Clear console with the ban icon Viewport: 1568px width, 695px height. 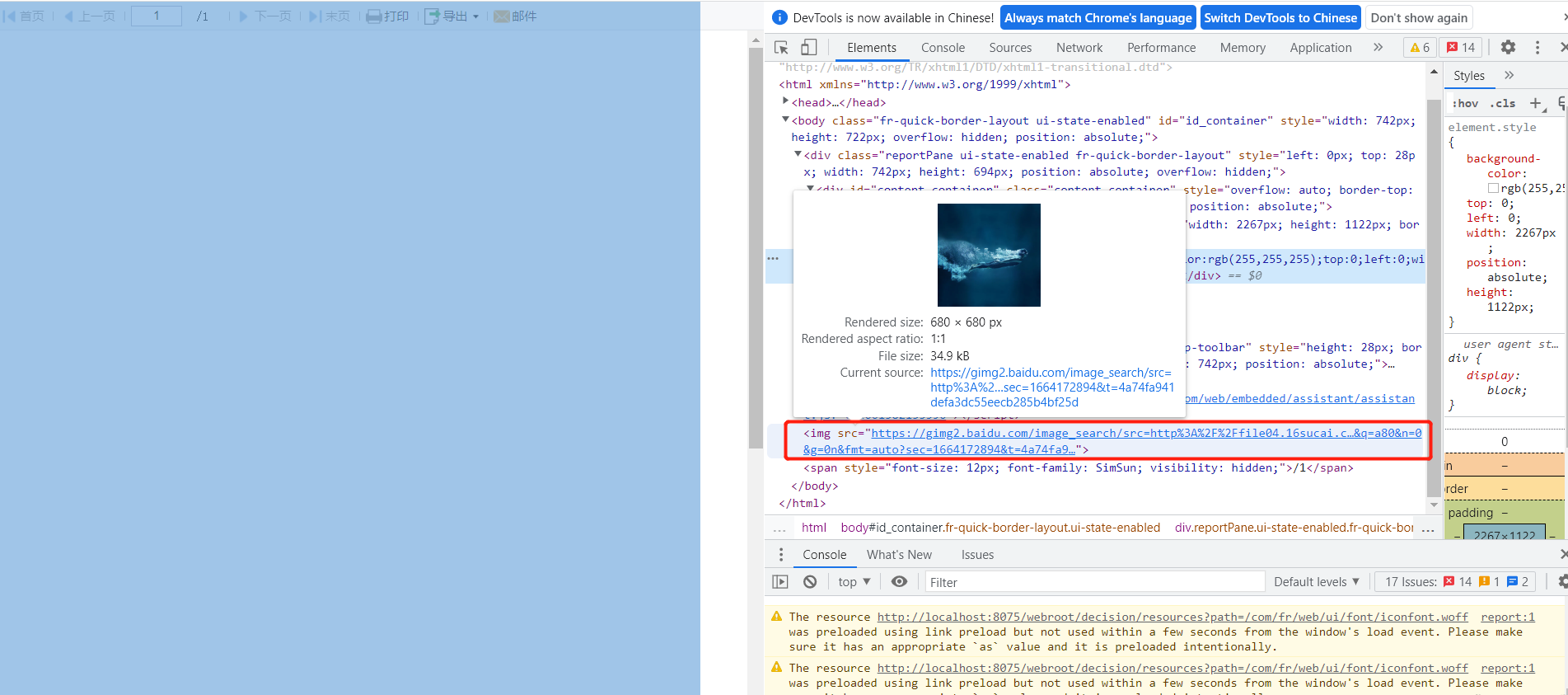click(810, 582)
